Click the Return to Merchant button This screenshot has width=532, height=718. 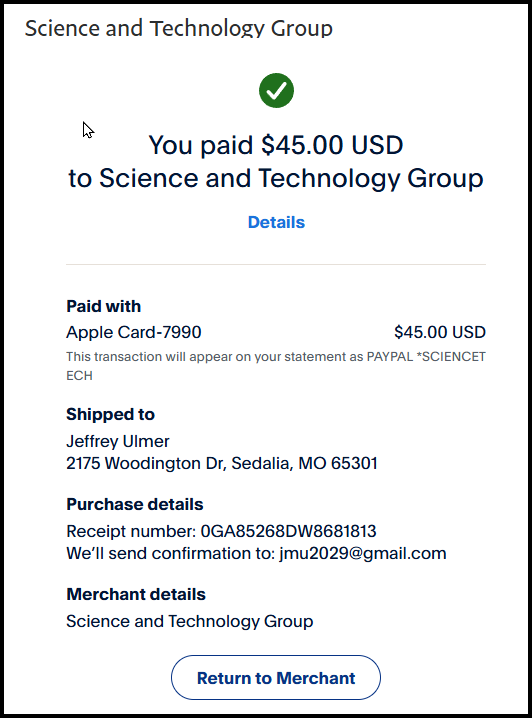coord(276,678)
